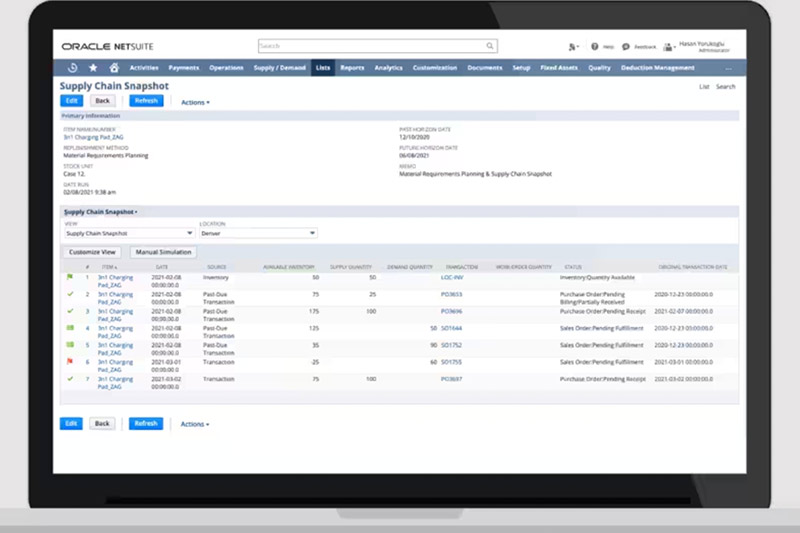Screen dimensions: 800x533
Task: Open the View dropdown
Action: [x=128, y=233]
